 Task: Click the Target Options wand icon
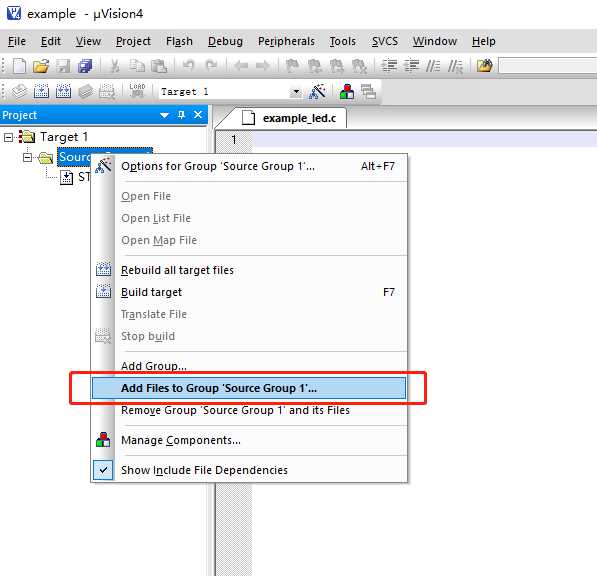click(317, 91)
